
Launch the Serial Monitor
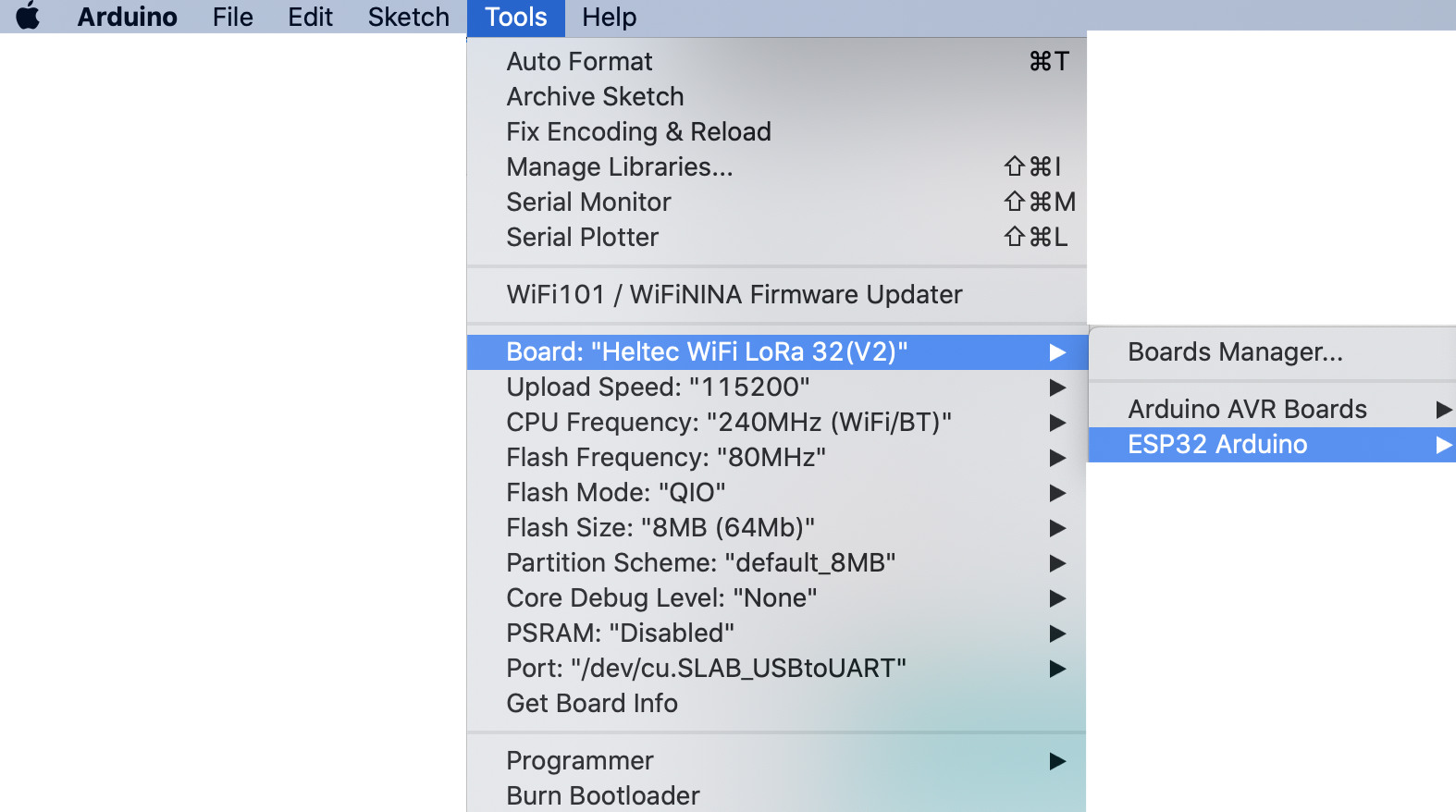point(588,202)
